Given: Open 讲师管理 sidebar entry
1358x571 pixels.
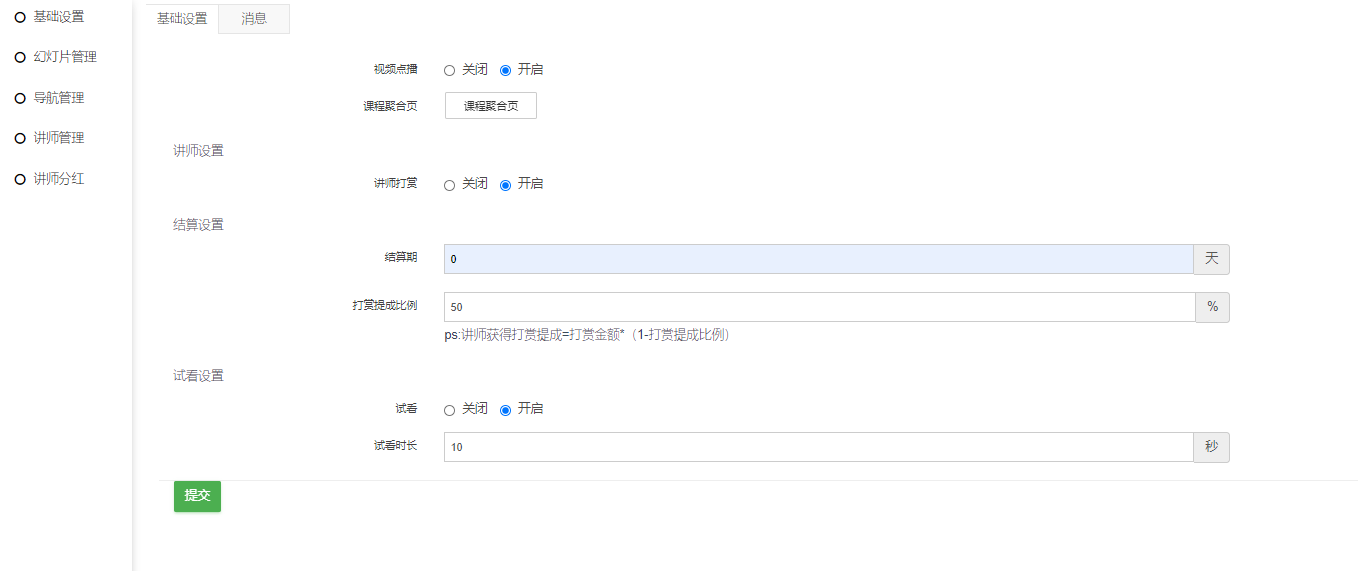Looking at the screenshot, I should tap(59, 138).
